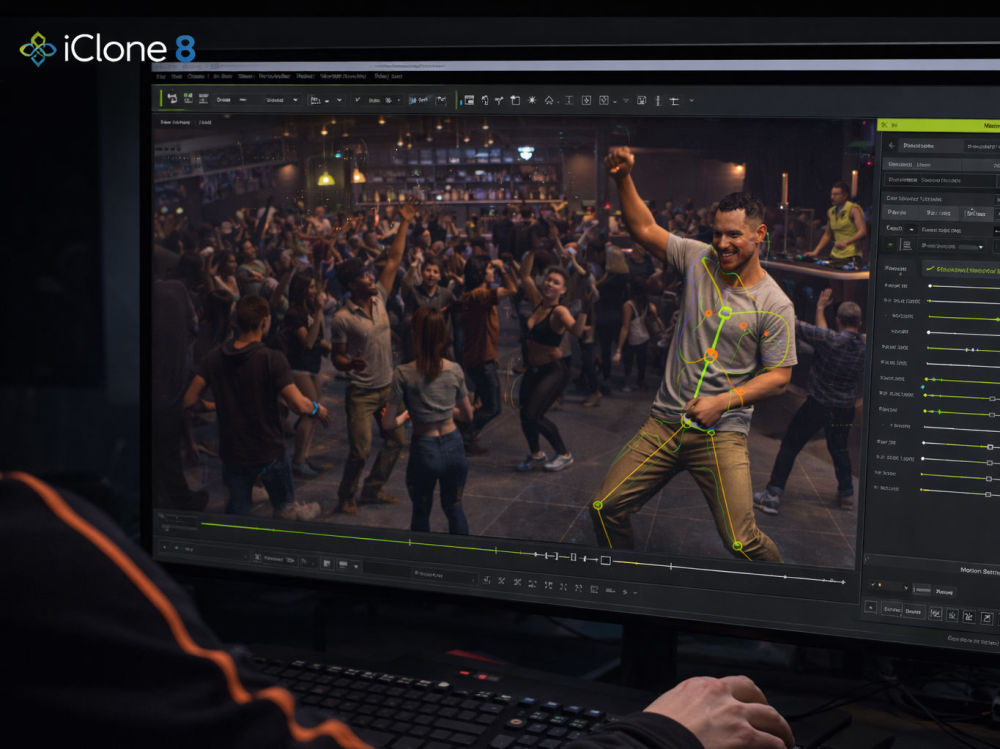Click the I-beam shaped toolbar icon

click(569, 100)
